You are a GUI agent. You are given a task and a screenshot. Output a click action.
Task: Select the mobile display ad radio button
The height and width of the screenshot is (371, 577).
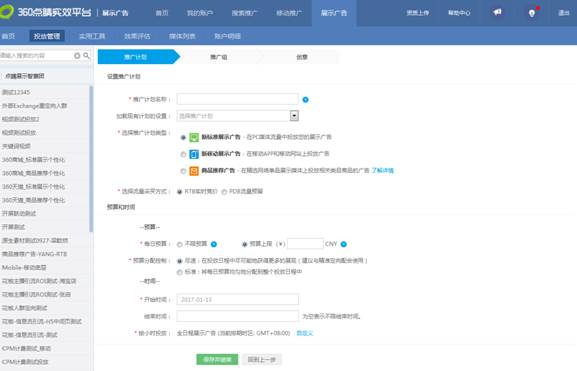(x=183, y=154)
